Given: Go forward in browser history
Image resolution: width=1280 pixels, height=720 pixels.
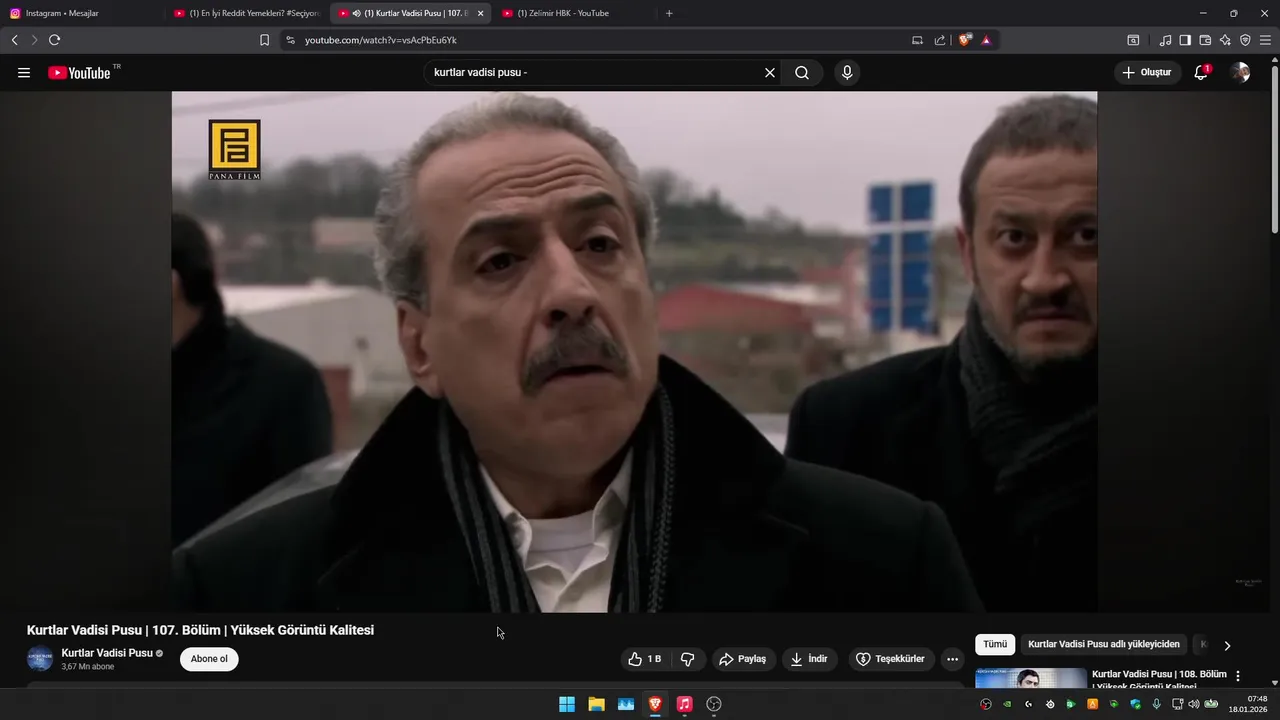Looking at the screenshot, I should [x=34, y=40].
